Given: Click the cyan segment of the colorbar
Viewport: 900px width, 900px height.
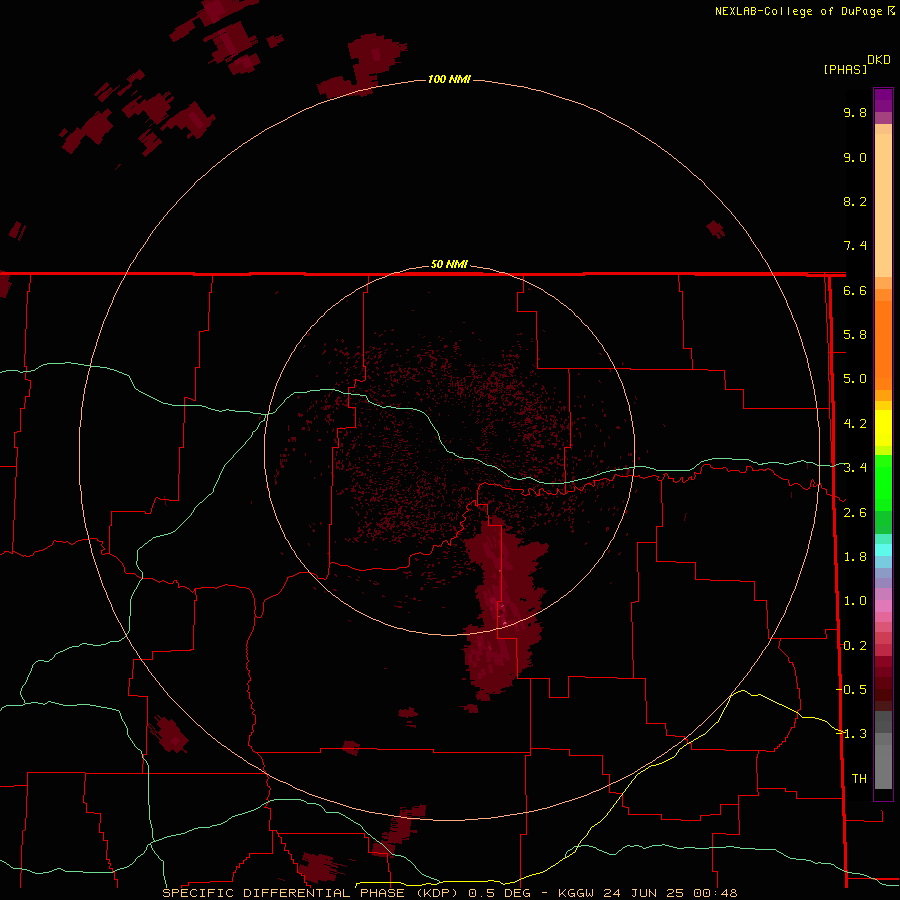Looking at the screenshot, I should [883, 550].
